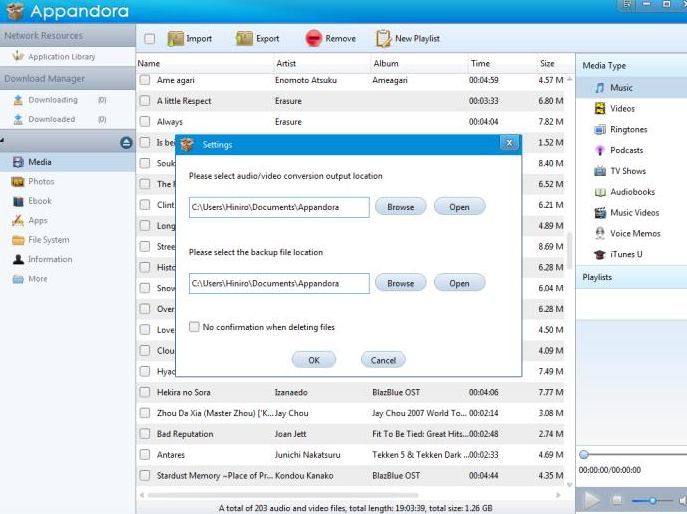Click the Export toolbar icon

(x=244, y=39)
